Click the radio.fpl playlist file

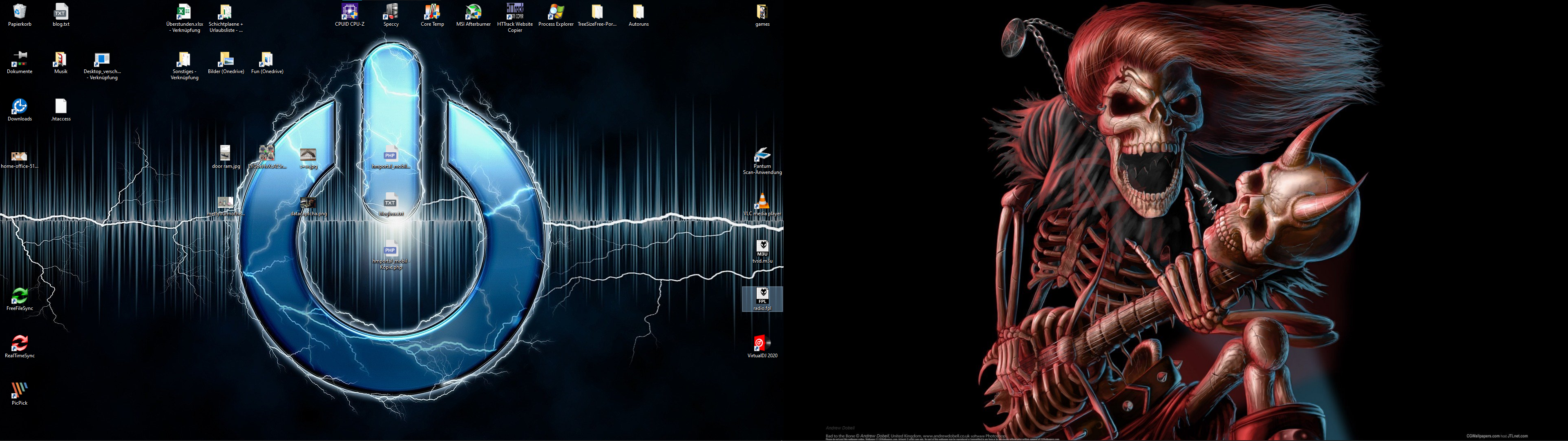pos(762,296)
